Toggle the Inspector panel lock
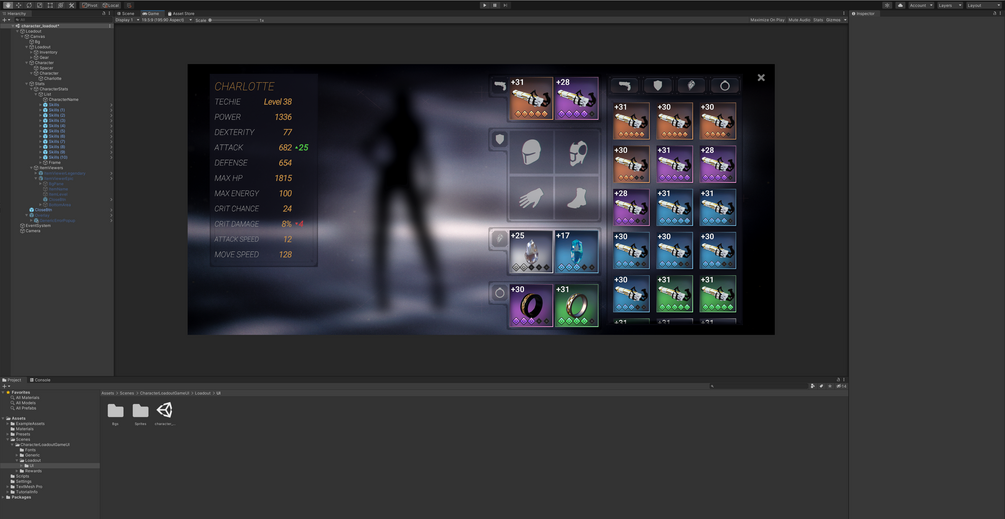The image size is (1005, 519). (994, 13)
